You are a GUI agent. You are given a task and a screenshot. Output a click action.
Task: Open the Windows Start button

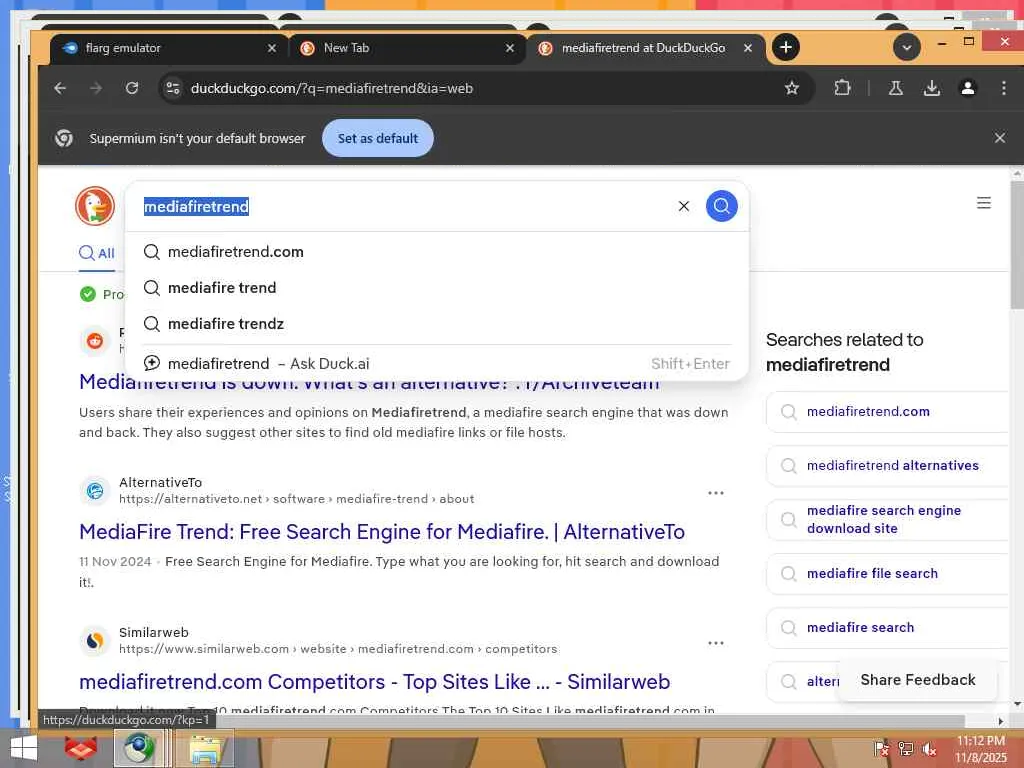(24, 748)
